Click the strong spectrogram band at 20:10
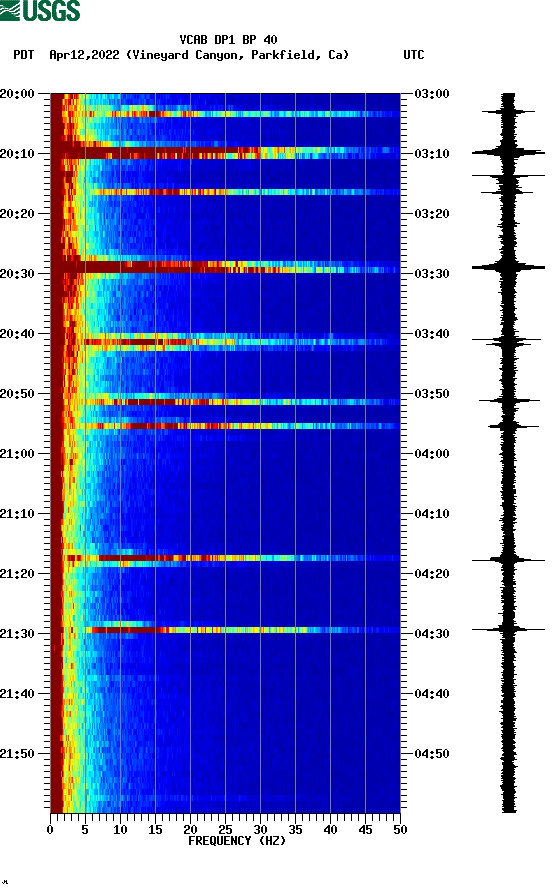The height and width of the screenshot is (893, 552). point(226,153)
